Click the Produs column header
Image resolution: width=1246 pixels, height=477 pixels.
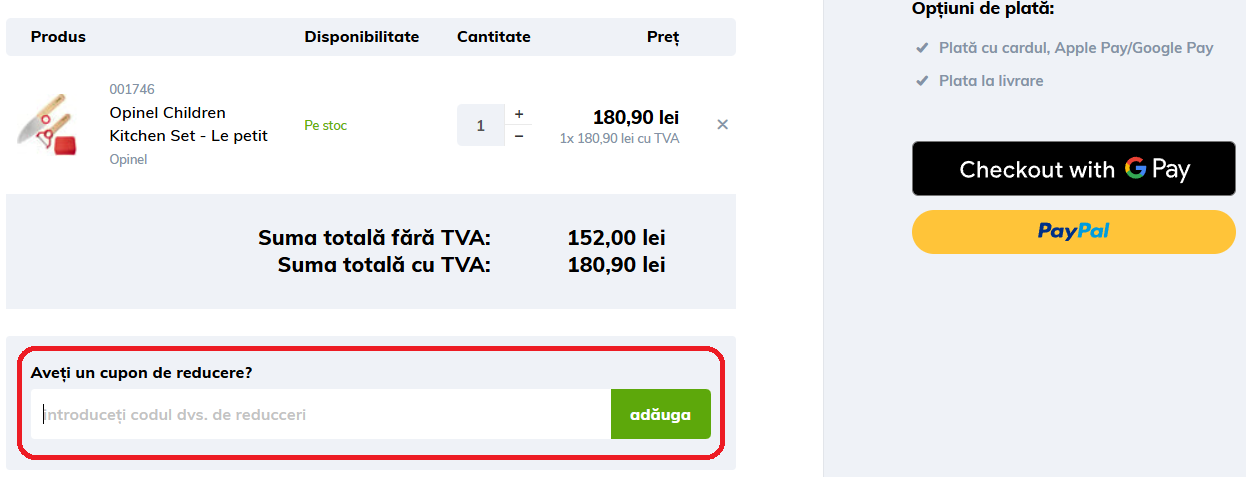tap(58, 37)
